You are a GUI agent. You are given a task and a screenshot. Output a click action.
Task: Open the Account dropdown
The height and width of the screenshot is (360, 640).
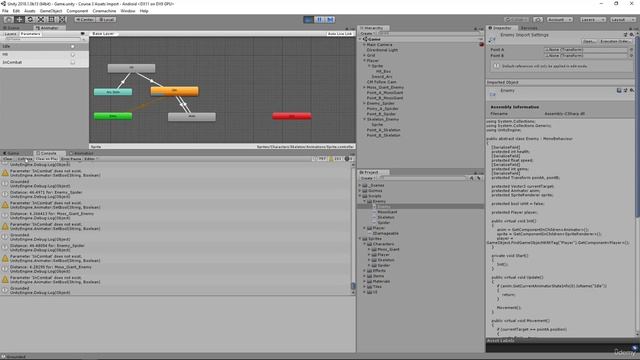pyautogui.click(x=559, y=19)
